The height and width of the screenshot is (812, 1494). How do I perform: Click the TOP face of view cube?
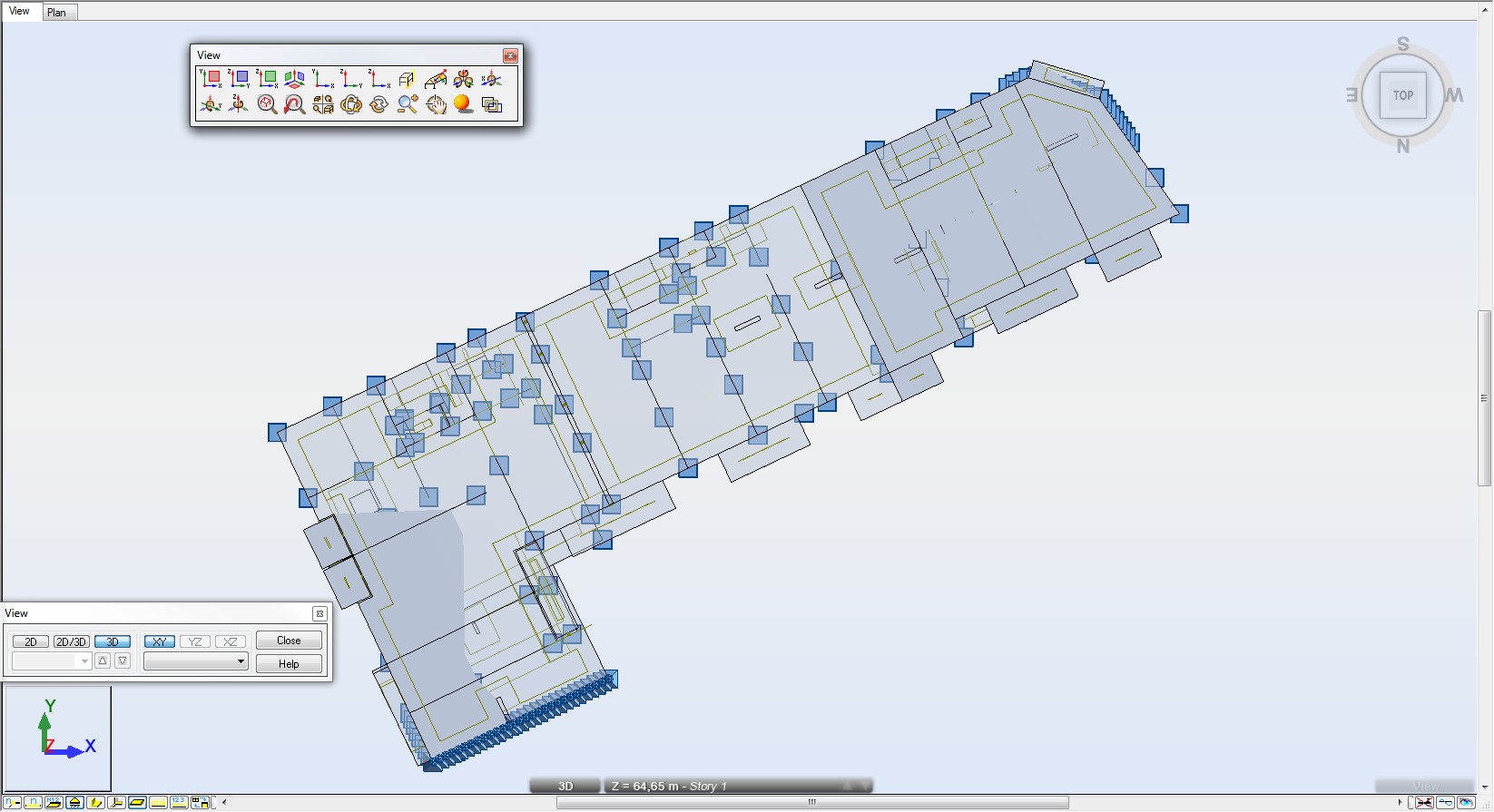click(1403, 95)
